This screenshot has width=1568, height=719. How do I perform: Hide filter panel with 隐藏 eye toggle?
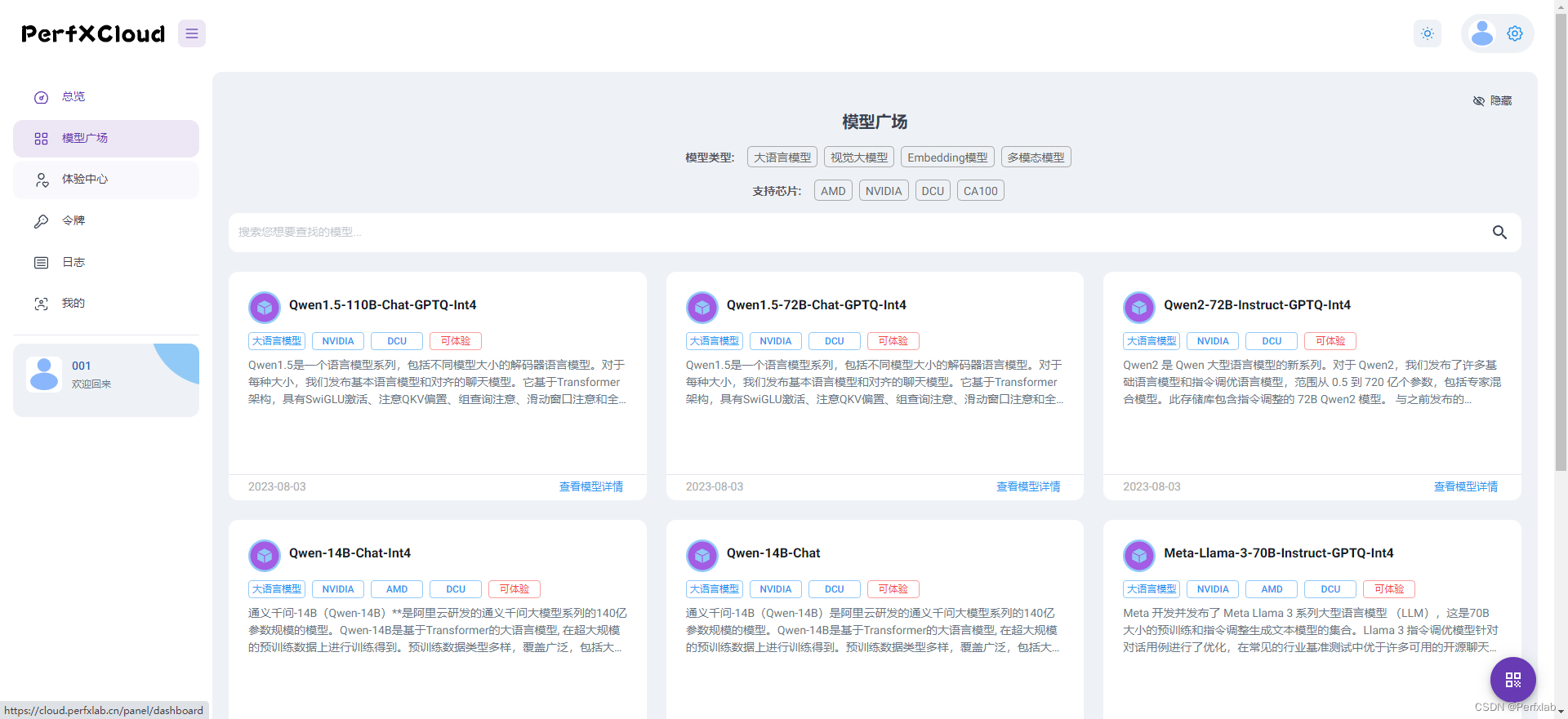pos(1492,100)
